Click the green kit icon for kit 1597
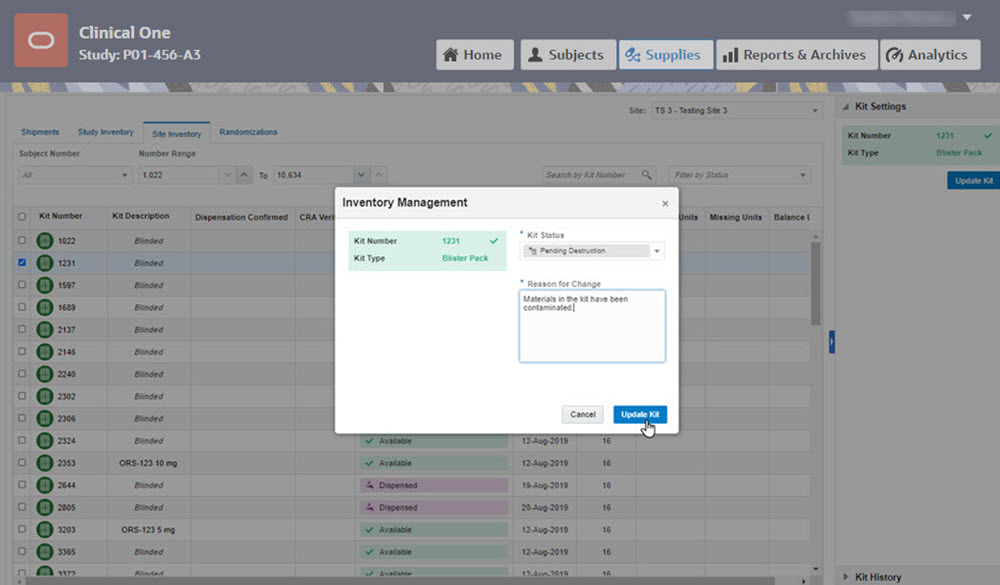This screenshot has height=585, width=1000. (x=45, y=285)
